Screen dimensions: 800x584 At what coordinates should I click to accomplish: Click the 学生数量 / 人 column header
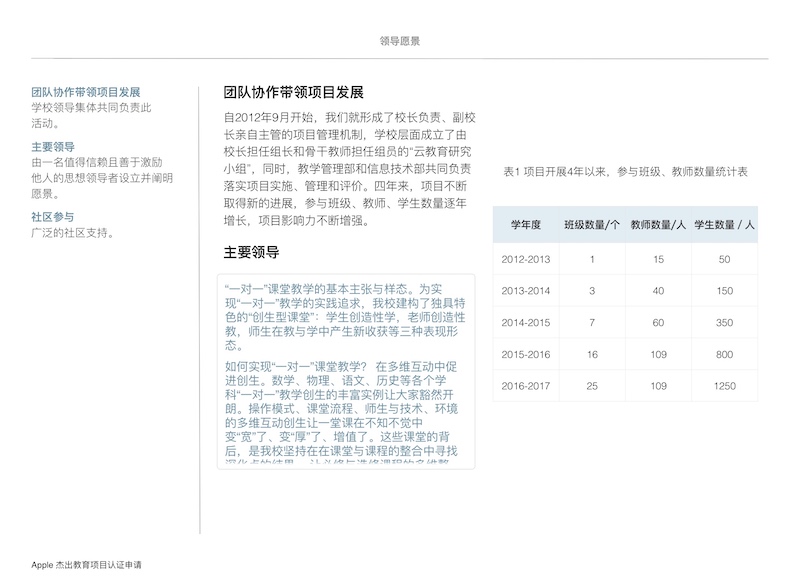pos(724,225)
